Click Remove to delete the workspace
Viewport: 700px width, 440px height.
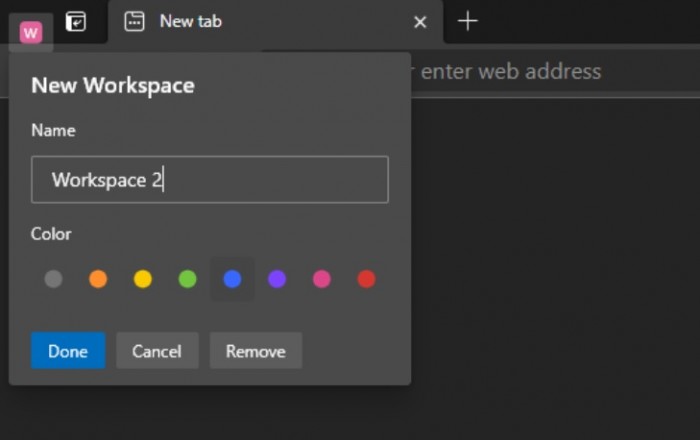[255, 351]
